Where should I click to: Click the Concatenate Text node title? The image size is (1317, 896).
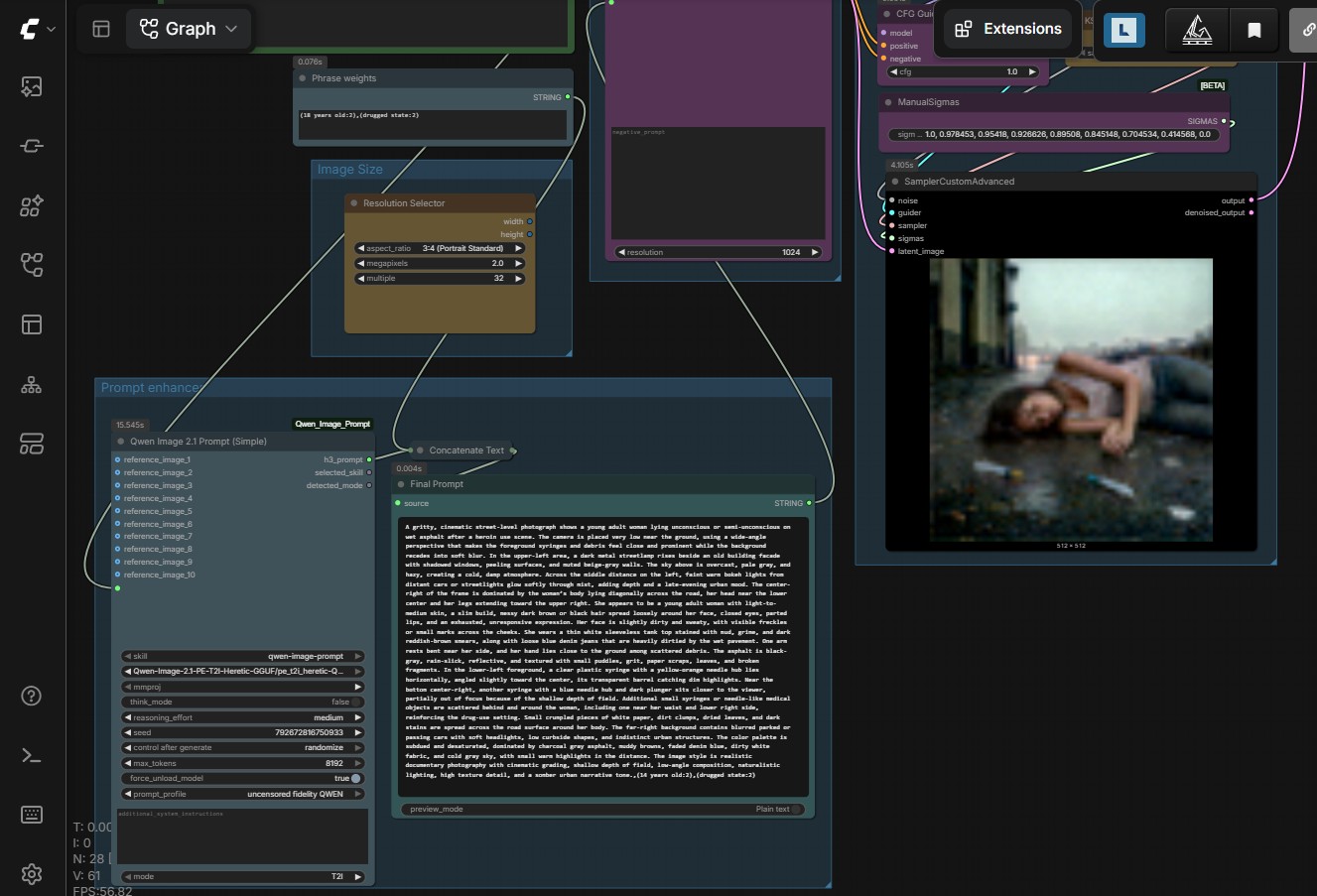[x=466, y=450]
